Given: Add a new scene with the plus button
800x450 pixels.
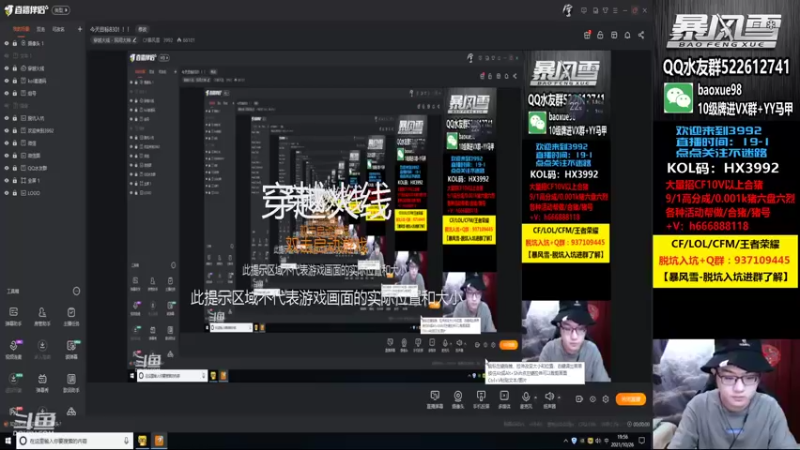Looking at the screenshot, I should tap(80, 29).
